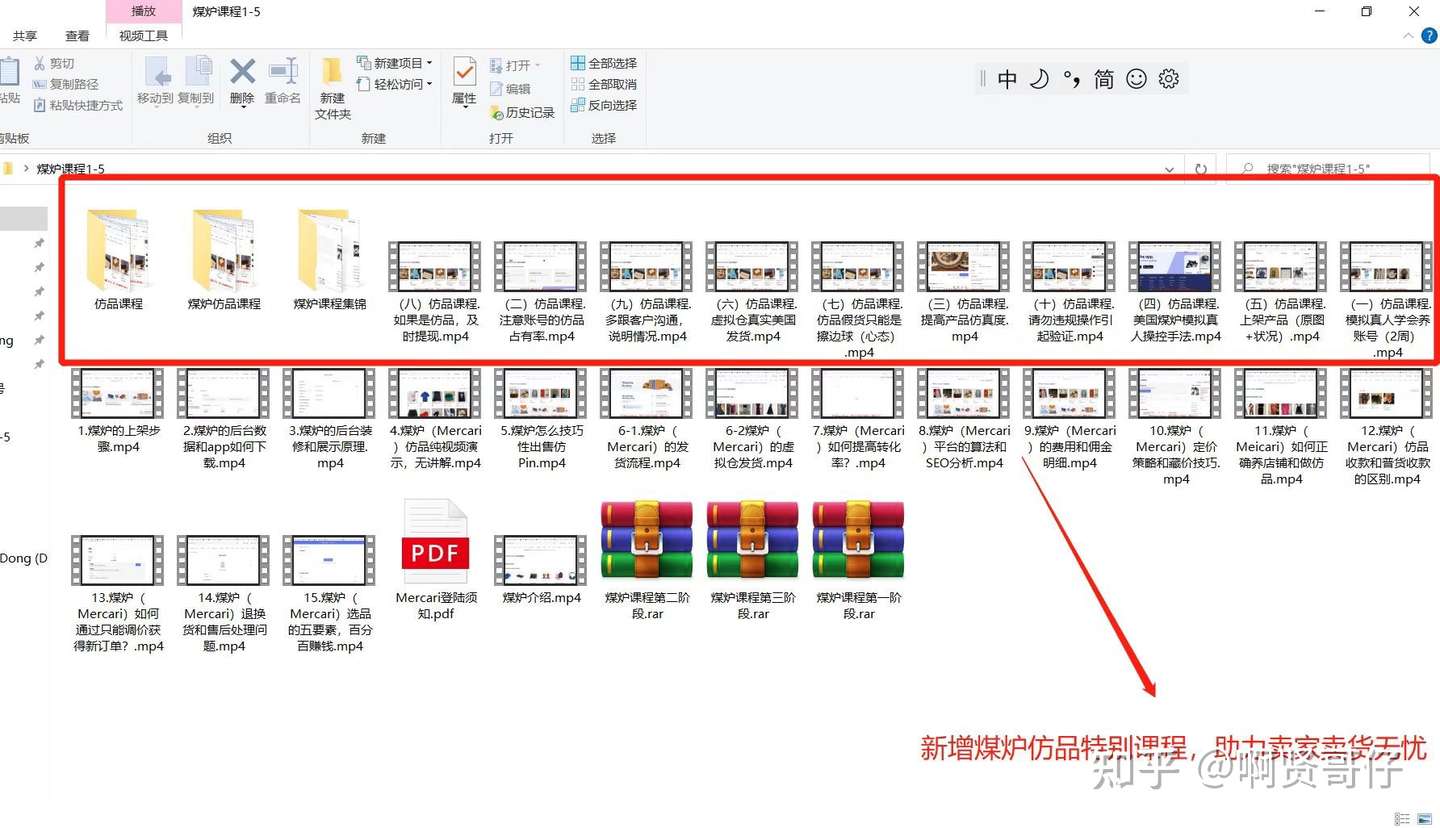1440x828 pixels.
Task: Select the Mercari登陆须知.pdf file thumbnail
Action: pos(435,545)
